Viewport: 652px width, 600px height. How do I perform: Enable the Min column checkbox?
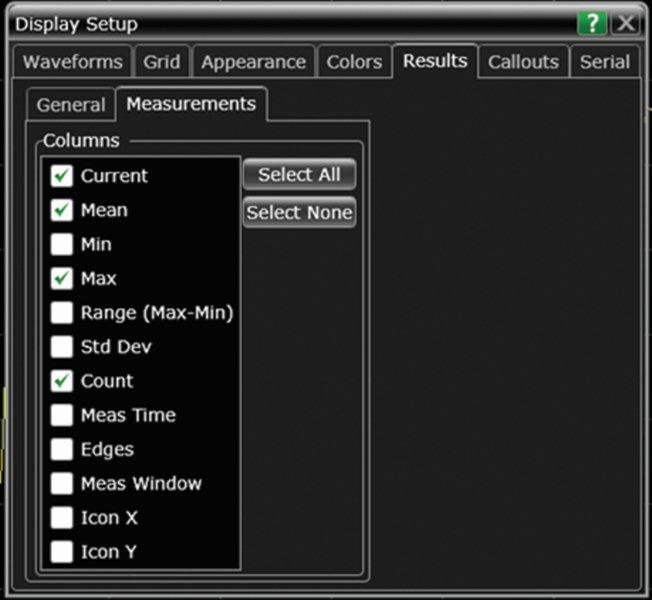pos(62,244)
